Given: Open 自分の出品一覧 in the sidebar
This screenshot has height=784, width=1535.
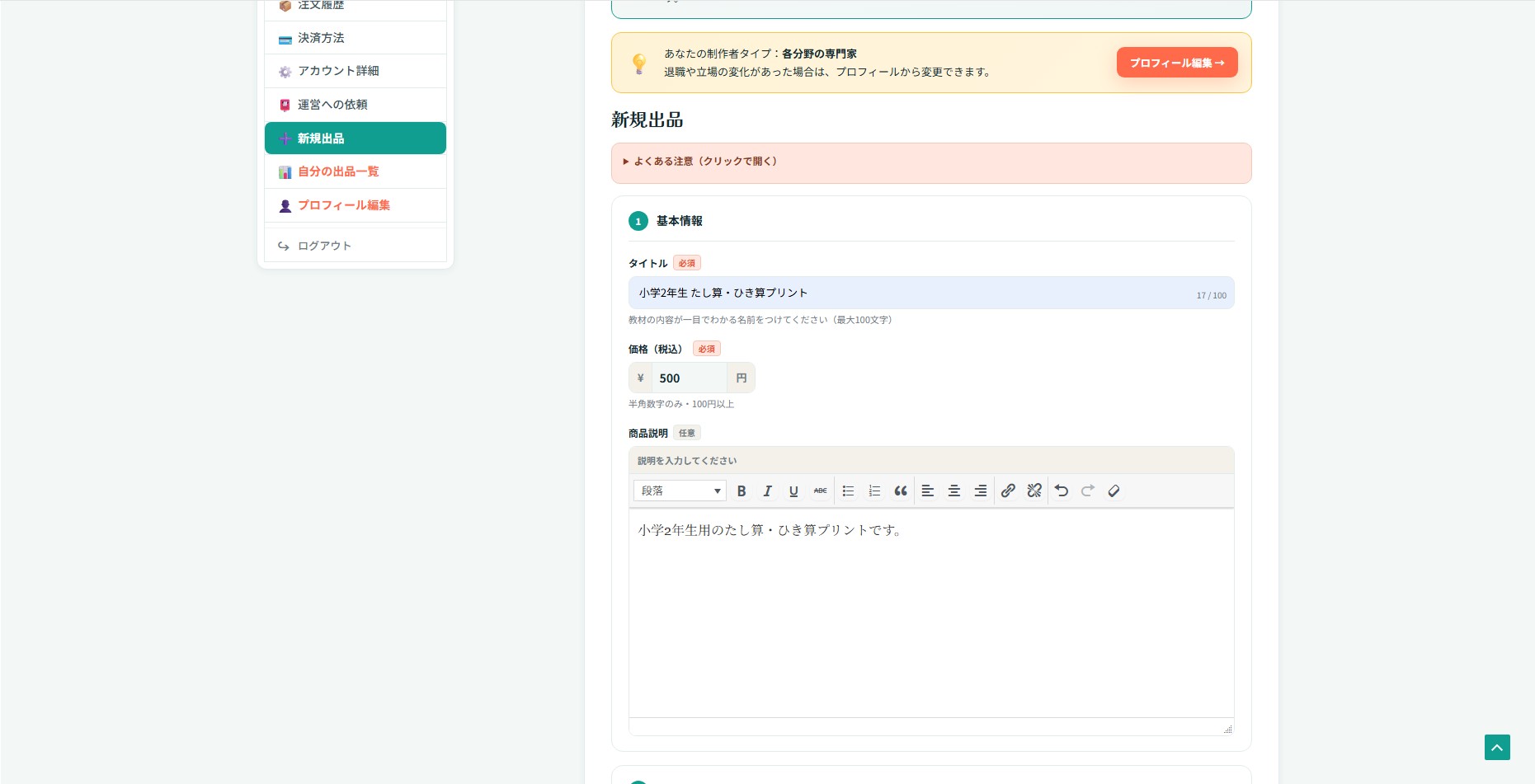Looking at the screenshot, I should [x=355, y=171].
